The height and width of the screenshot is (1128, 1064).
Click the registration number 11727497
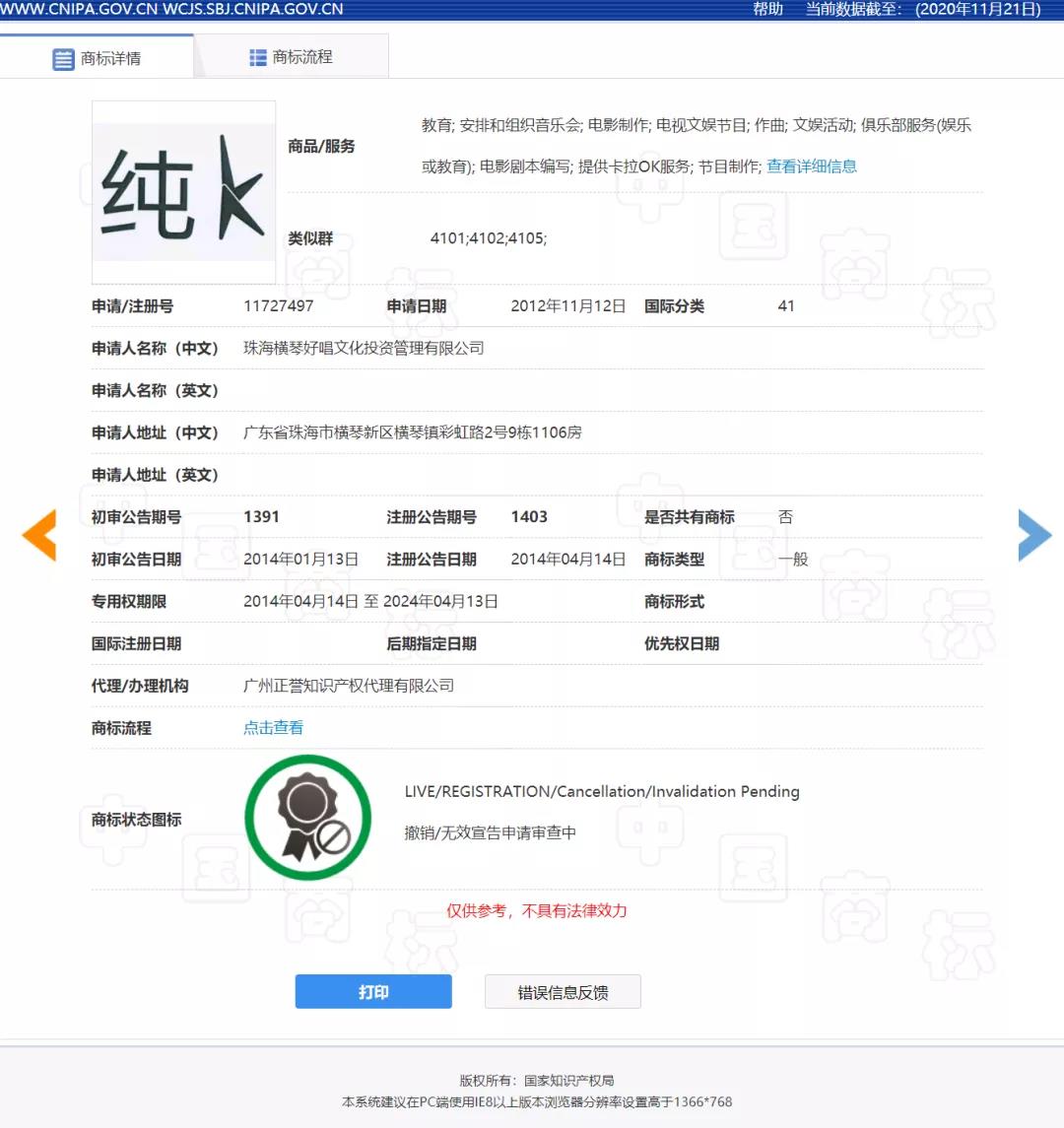pos(278,306)
